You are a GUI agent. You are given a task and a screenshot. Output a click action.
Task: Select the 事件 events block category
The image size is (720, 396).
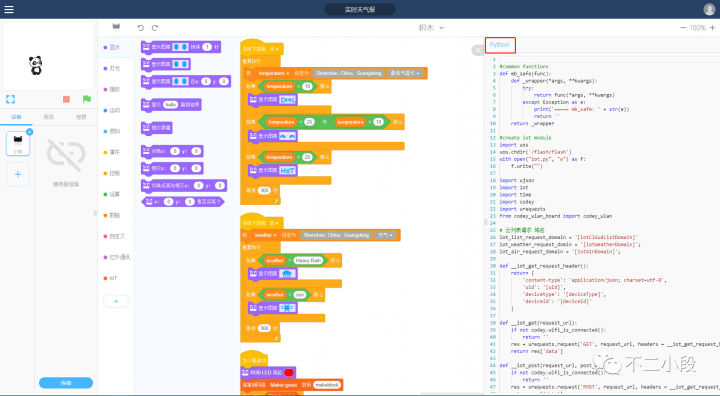tap(112, 152)
